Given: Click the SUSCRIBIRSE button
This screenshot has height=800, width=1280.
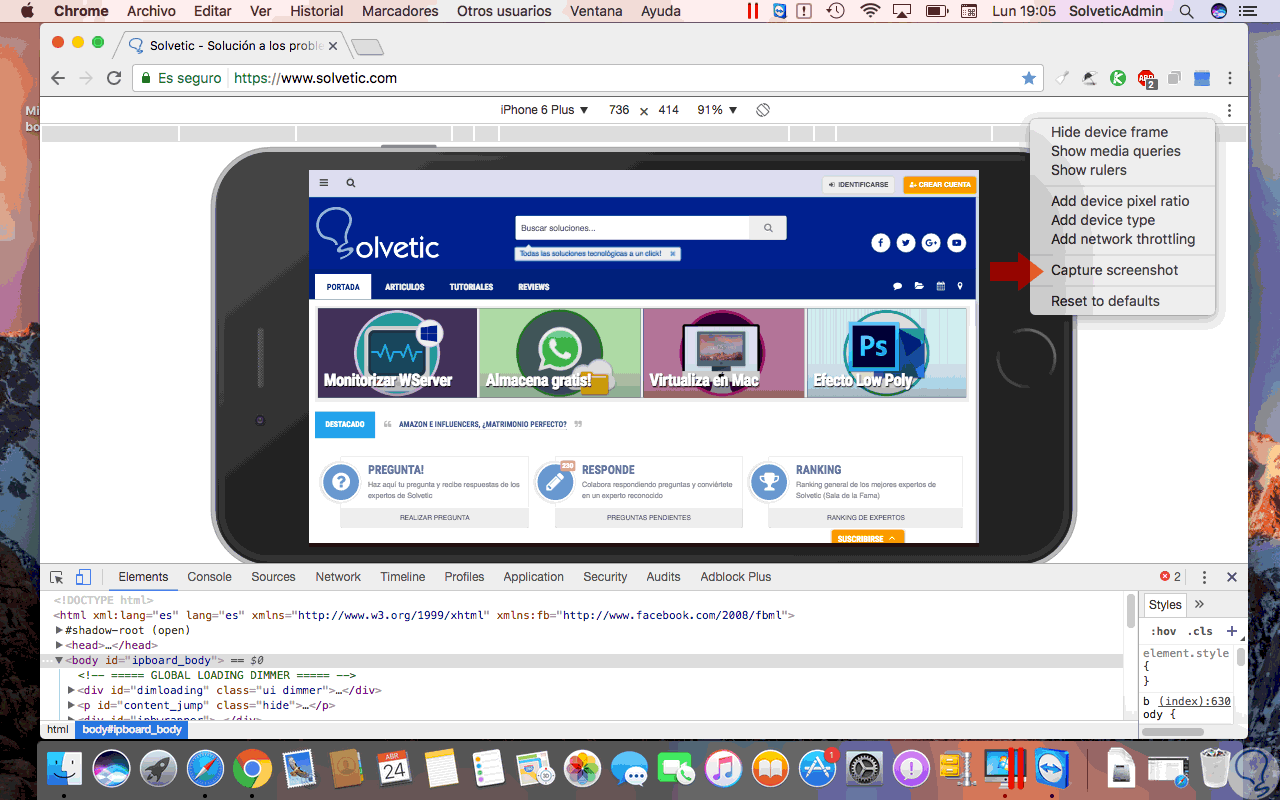Looking at the screenshot, I should point(867,538).
